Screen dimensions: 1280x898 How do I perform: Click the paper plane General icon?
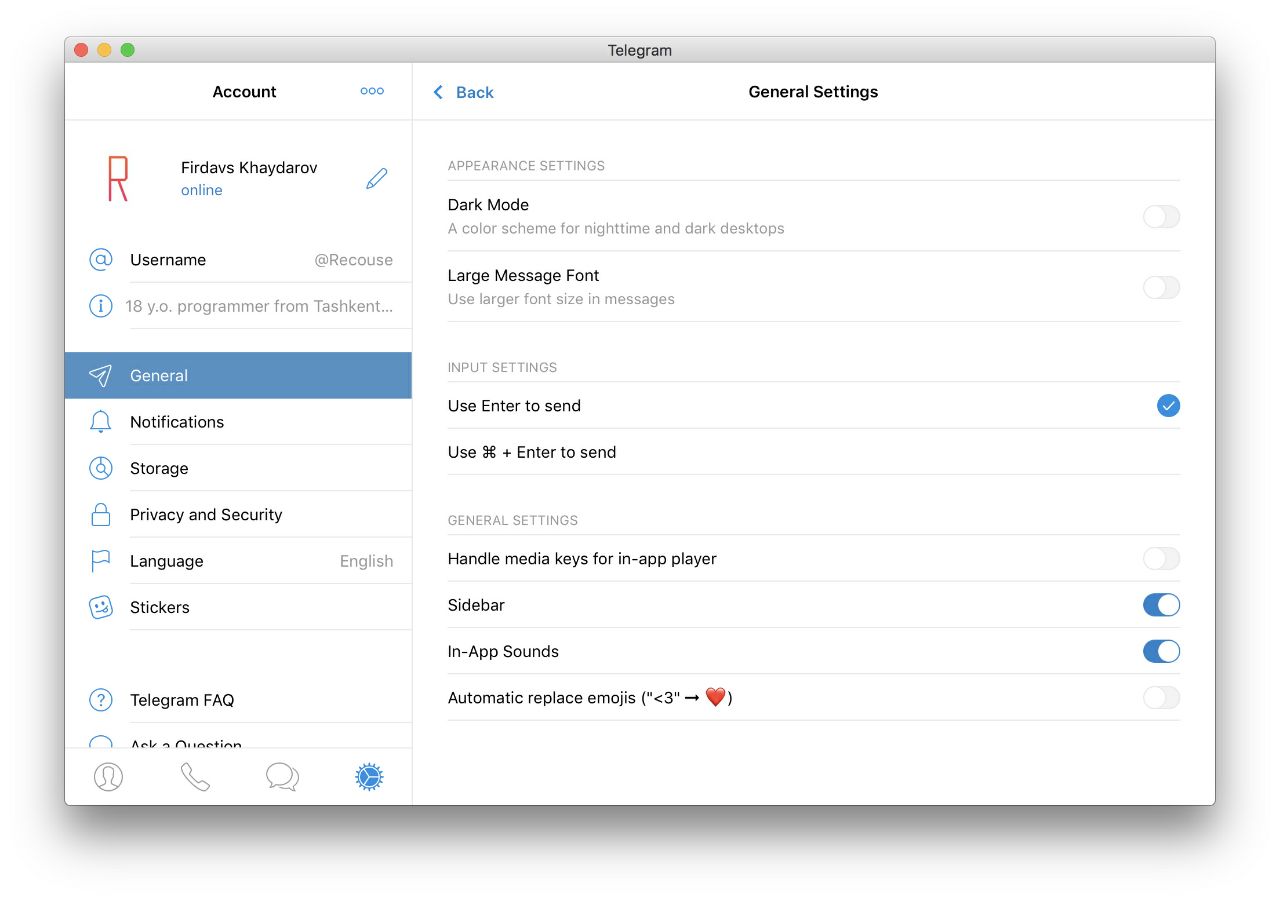point(100,376)
